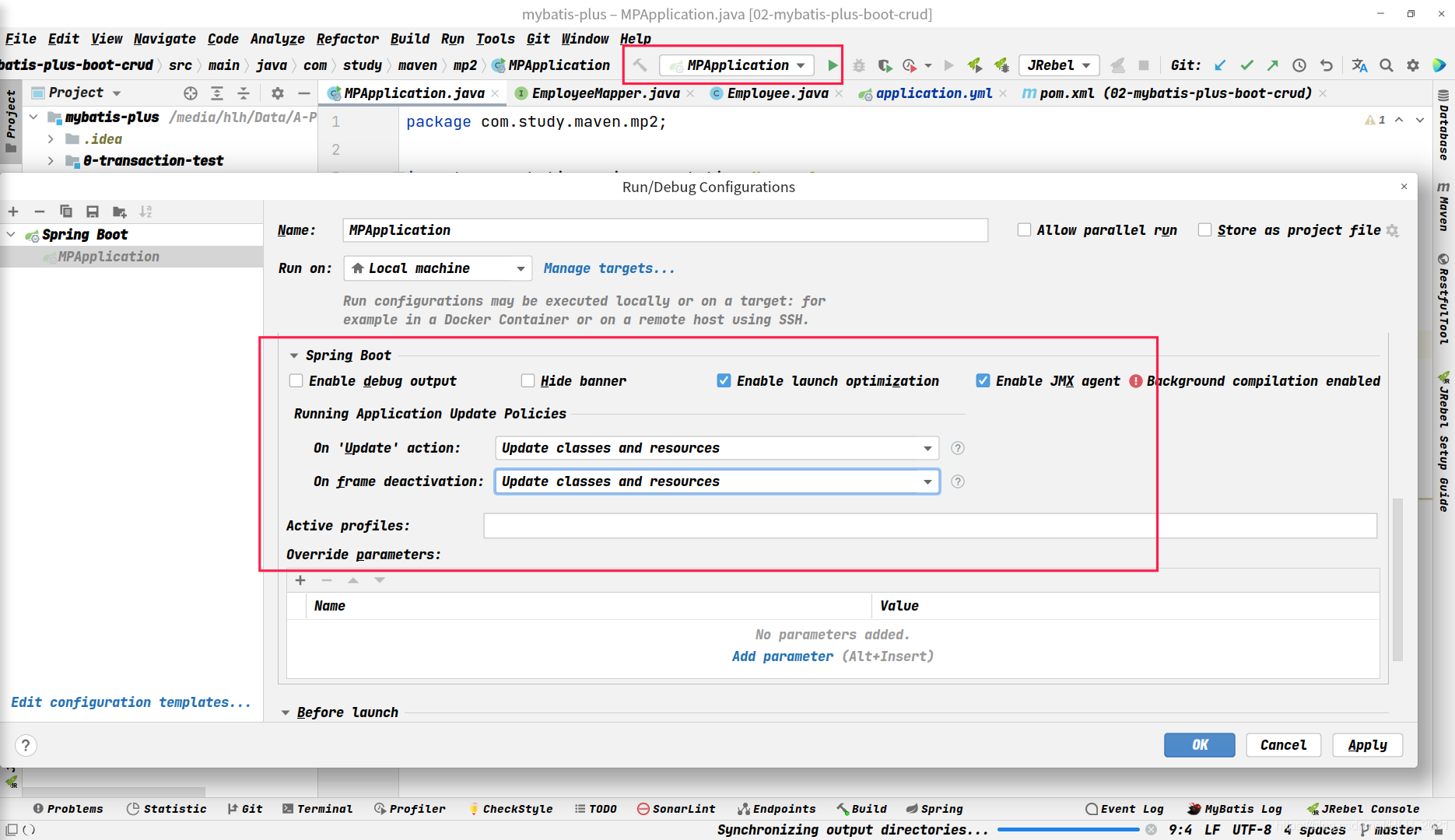Click Add parameter link

coord(782,656)
